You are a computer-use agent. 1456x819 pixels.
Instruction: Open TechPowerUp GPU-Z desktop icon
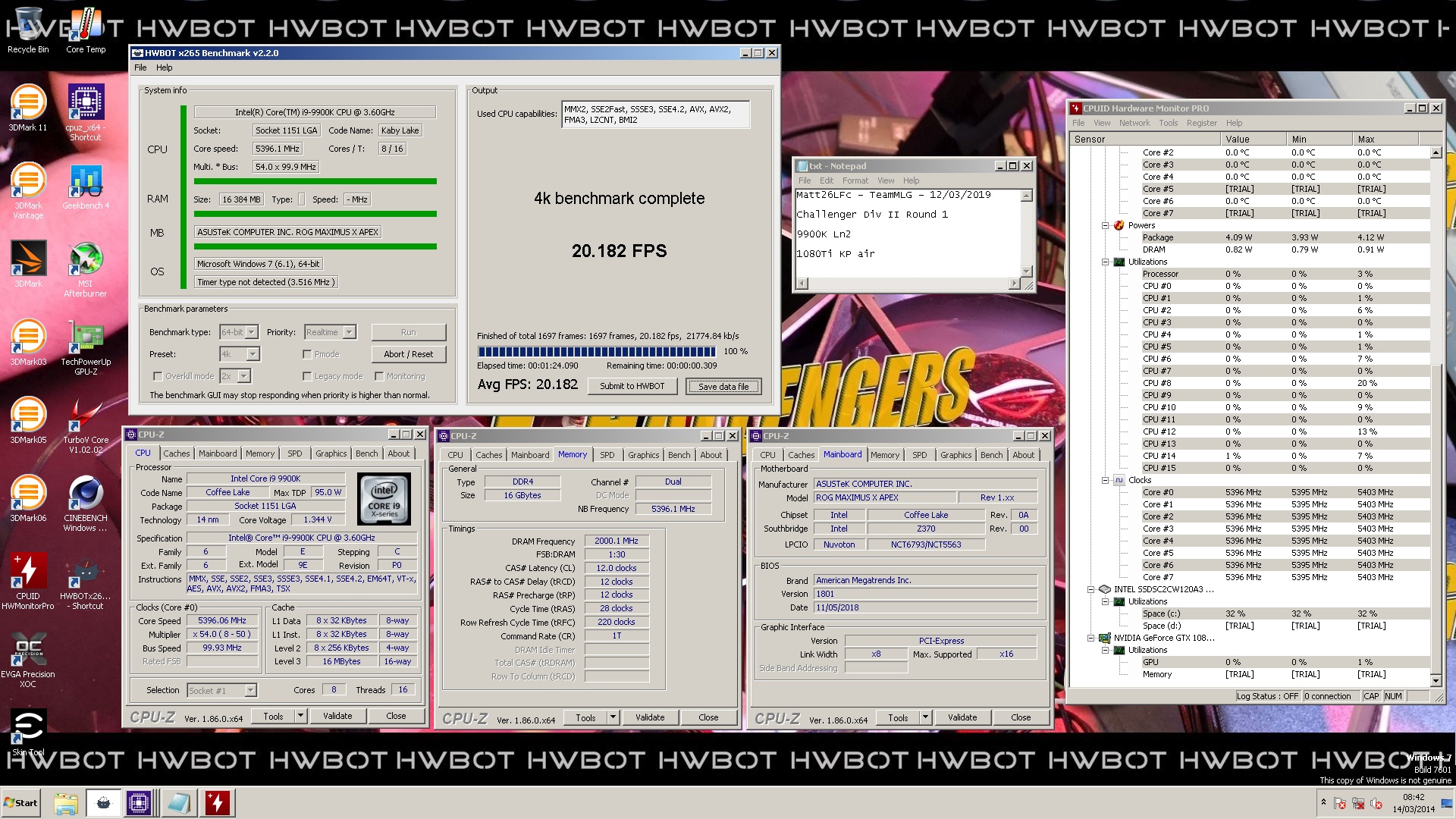click(x=86, y=347)
